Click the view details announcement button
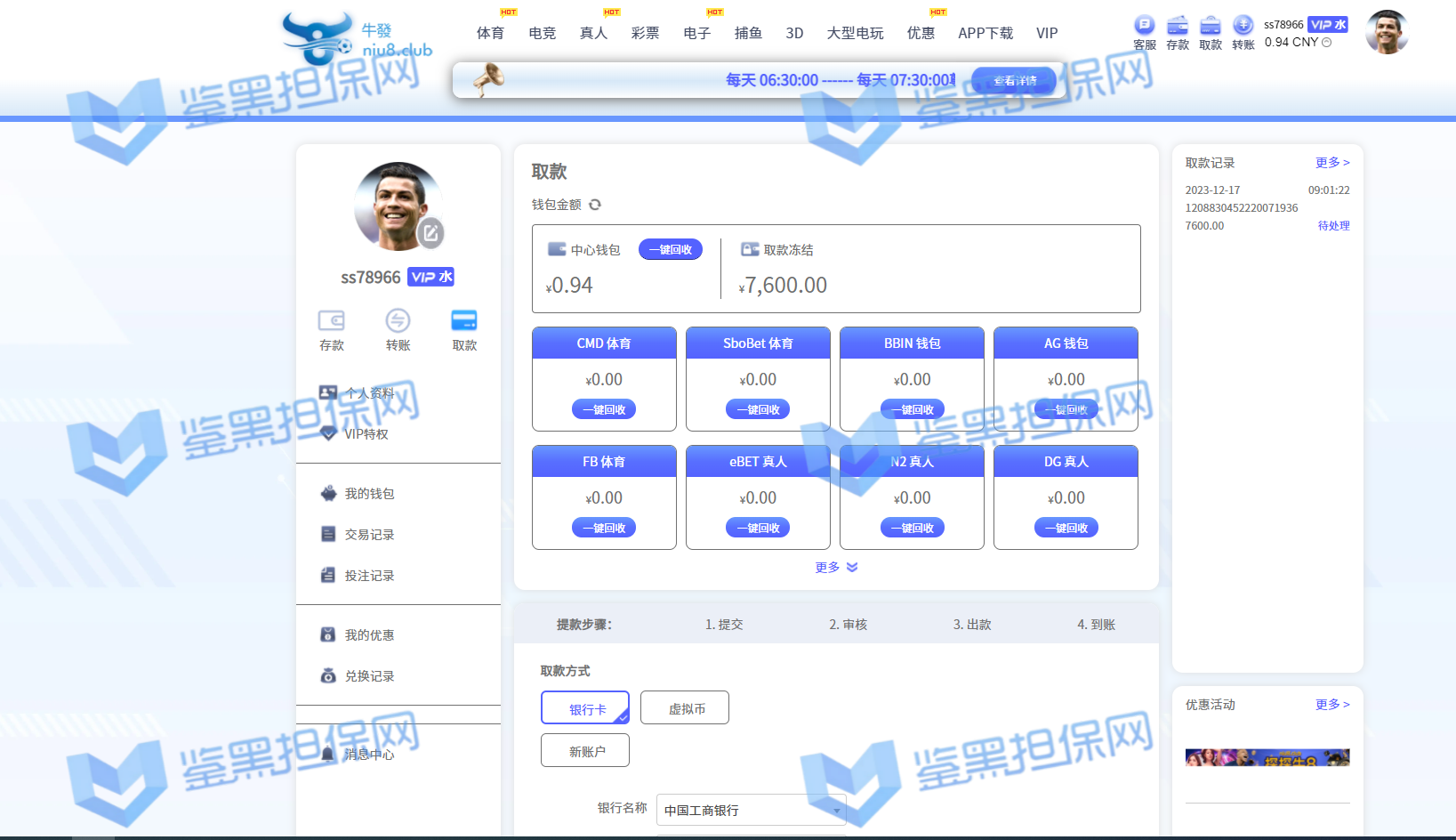This screenshot has width=1456, height=840. click(1014, 80)
